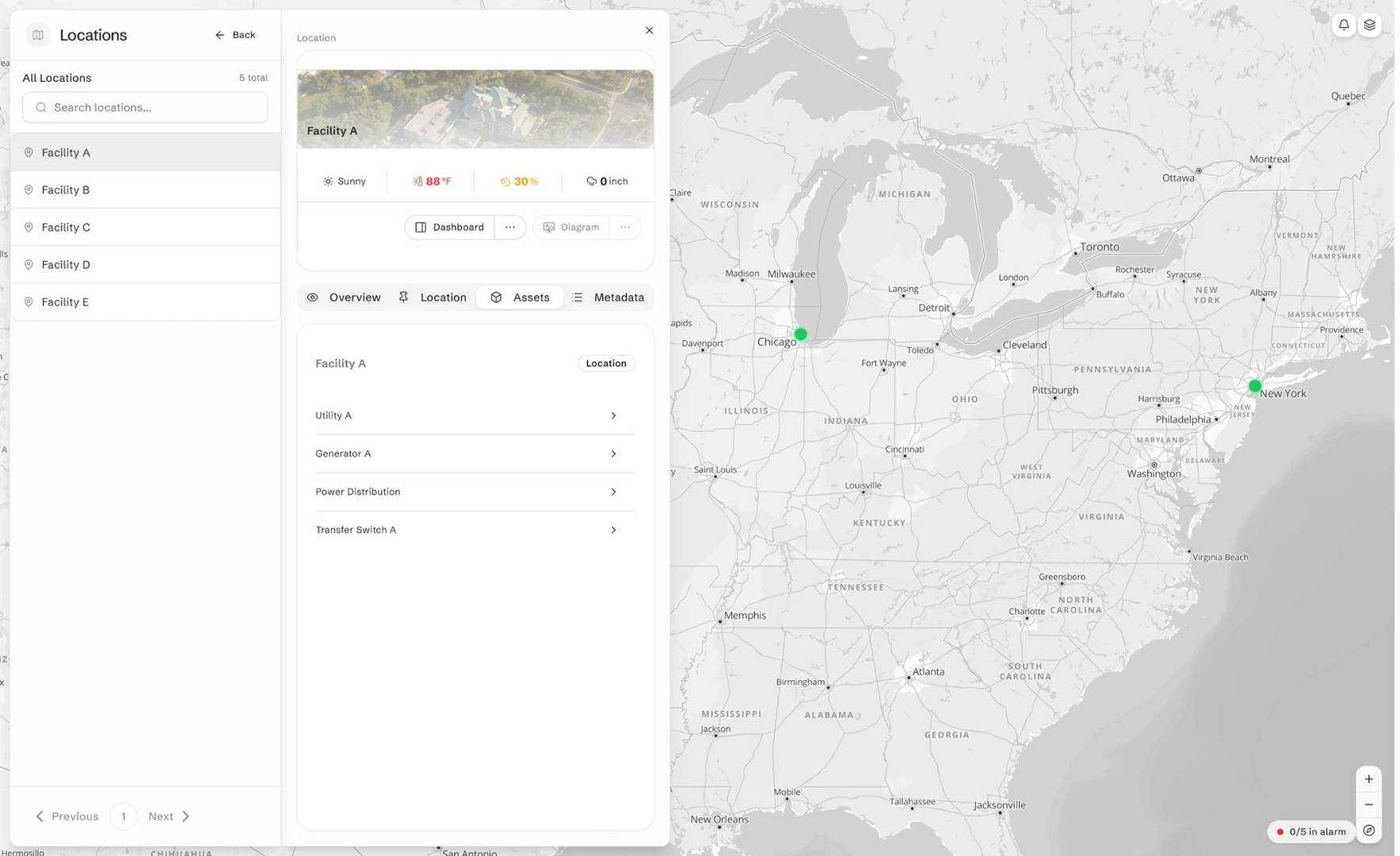
Task: Click the map zoom in plus
Action: point(1368,779)
